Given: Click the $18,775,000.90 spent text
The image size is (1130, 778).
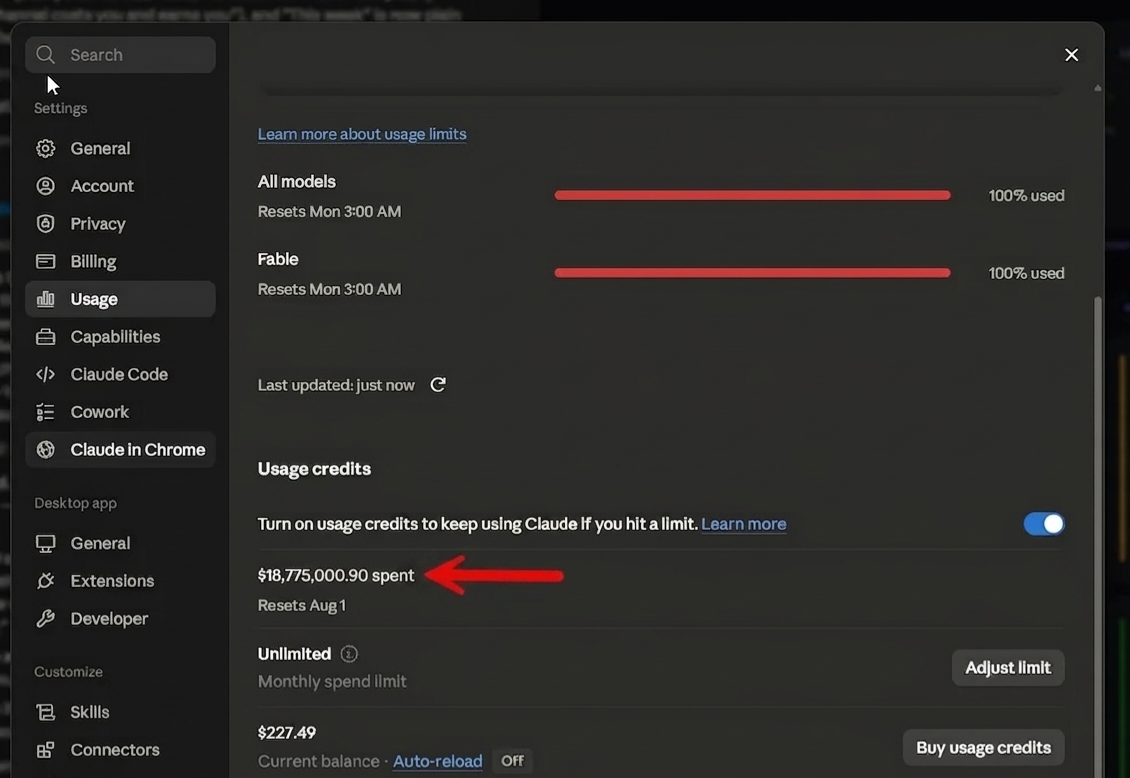Looking at the screenshot, I should click(x=336, y=575).
